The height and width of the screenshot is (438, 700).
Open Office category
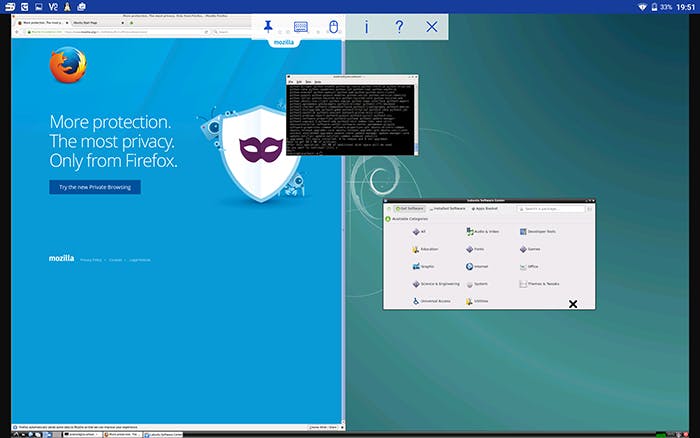coord(529,267)
